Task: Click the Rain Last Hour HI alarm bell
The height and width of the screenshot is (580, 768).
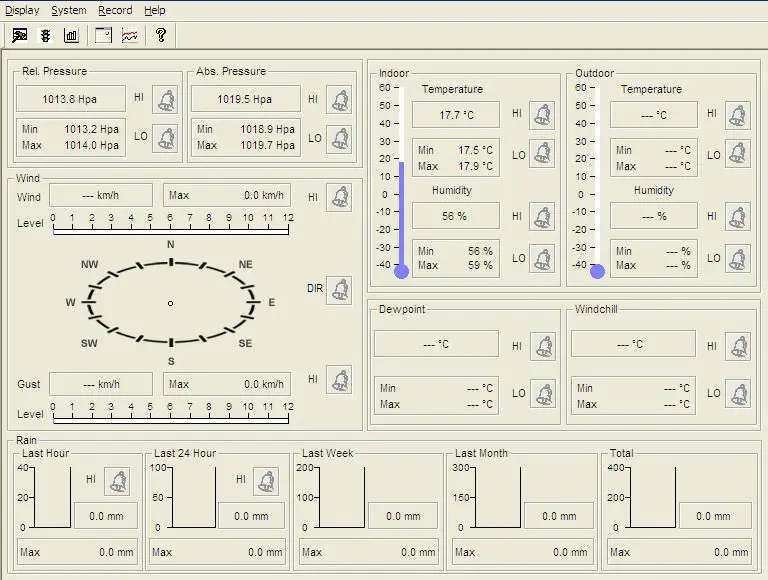Action: coord(117,480)
